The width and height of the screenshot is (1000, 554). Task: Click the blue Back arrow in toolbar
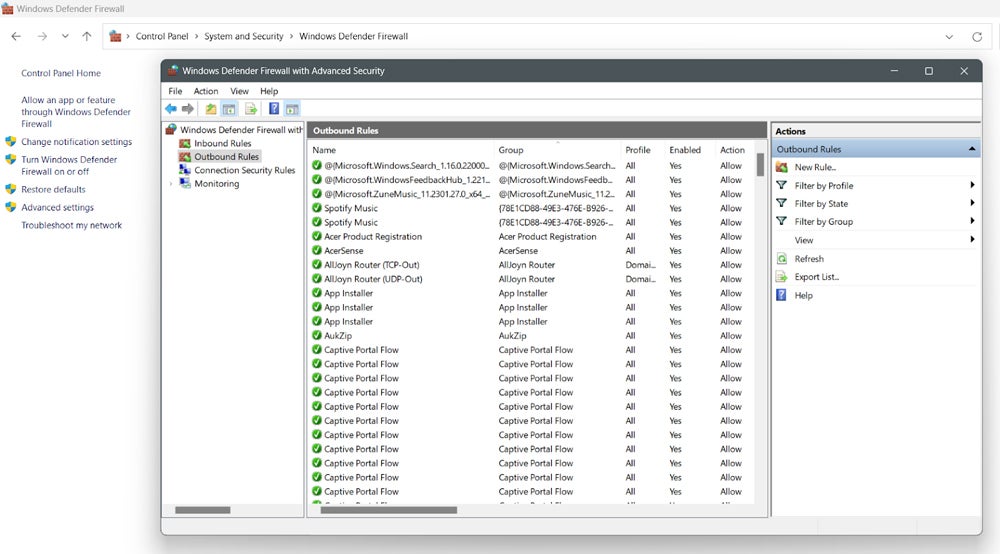click(171, 109)
